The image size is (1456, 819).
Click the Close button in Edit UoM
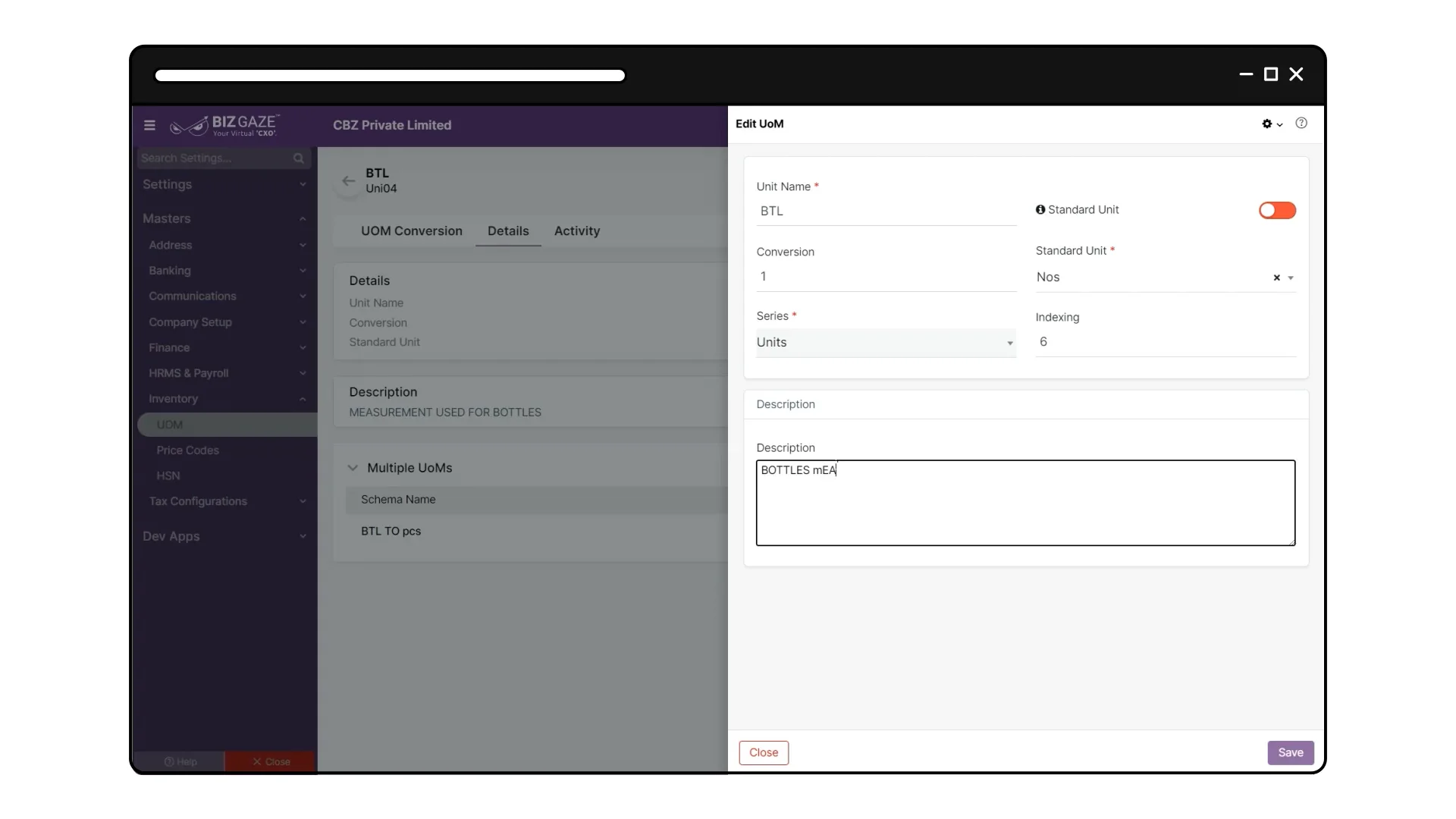(764, 752)
